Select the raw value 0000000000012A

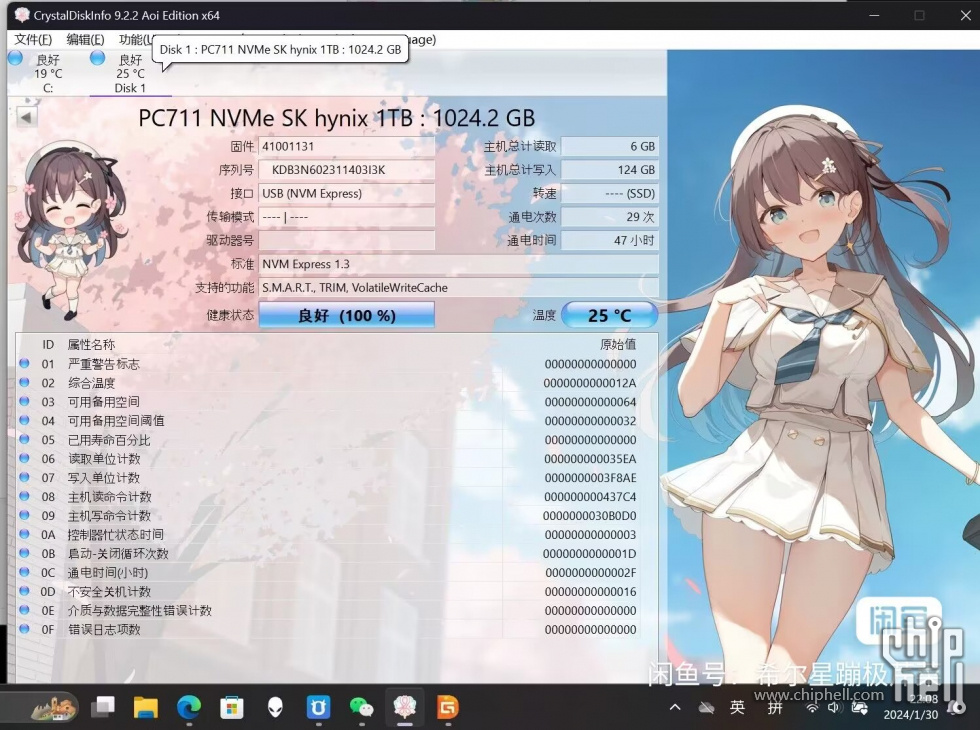pyautogui.click(x=590, y=382)
